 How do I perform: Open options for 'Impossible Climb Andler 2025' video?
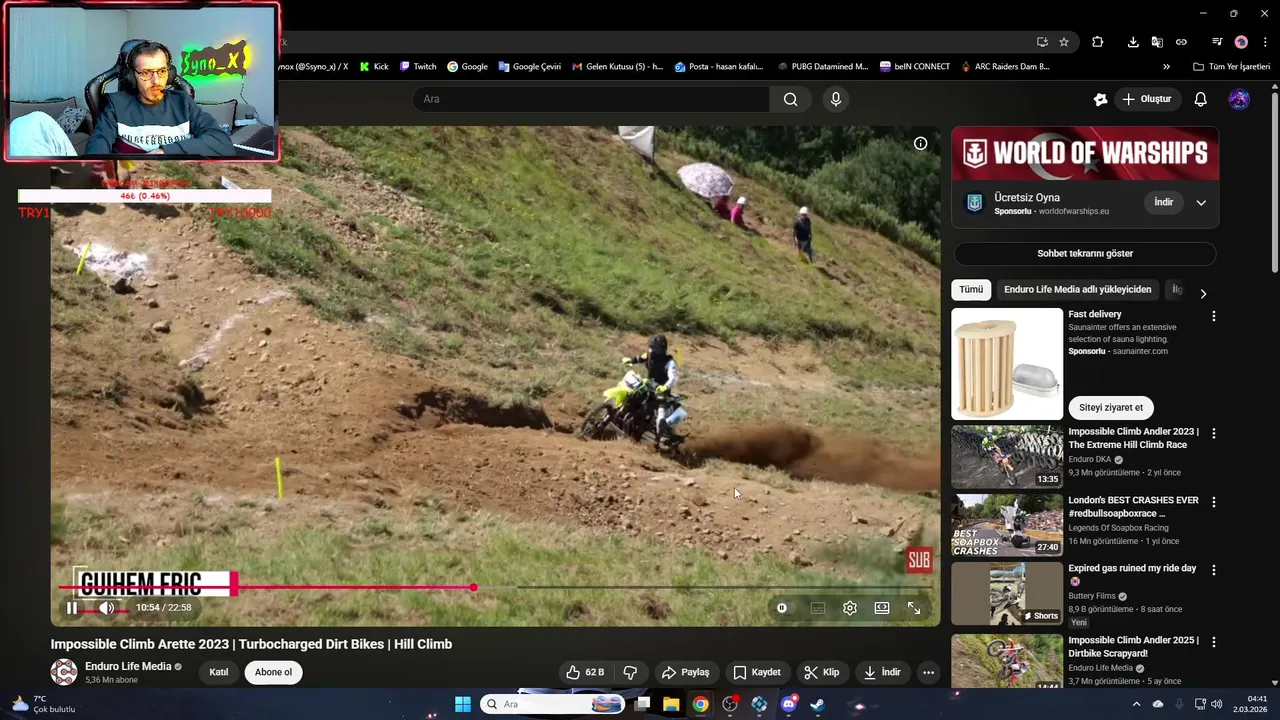coord(1214,642)
